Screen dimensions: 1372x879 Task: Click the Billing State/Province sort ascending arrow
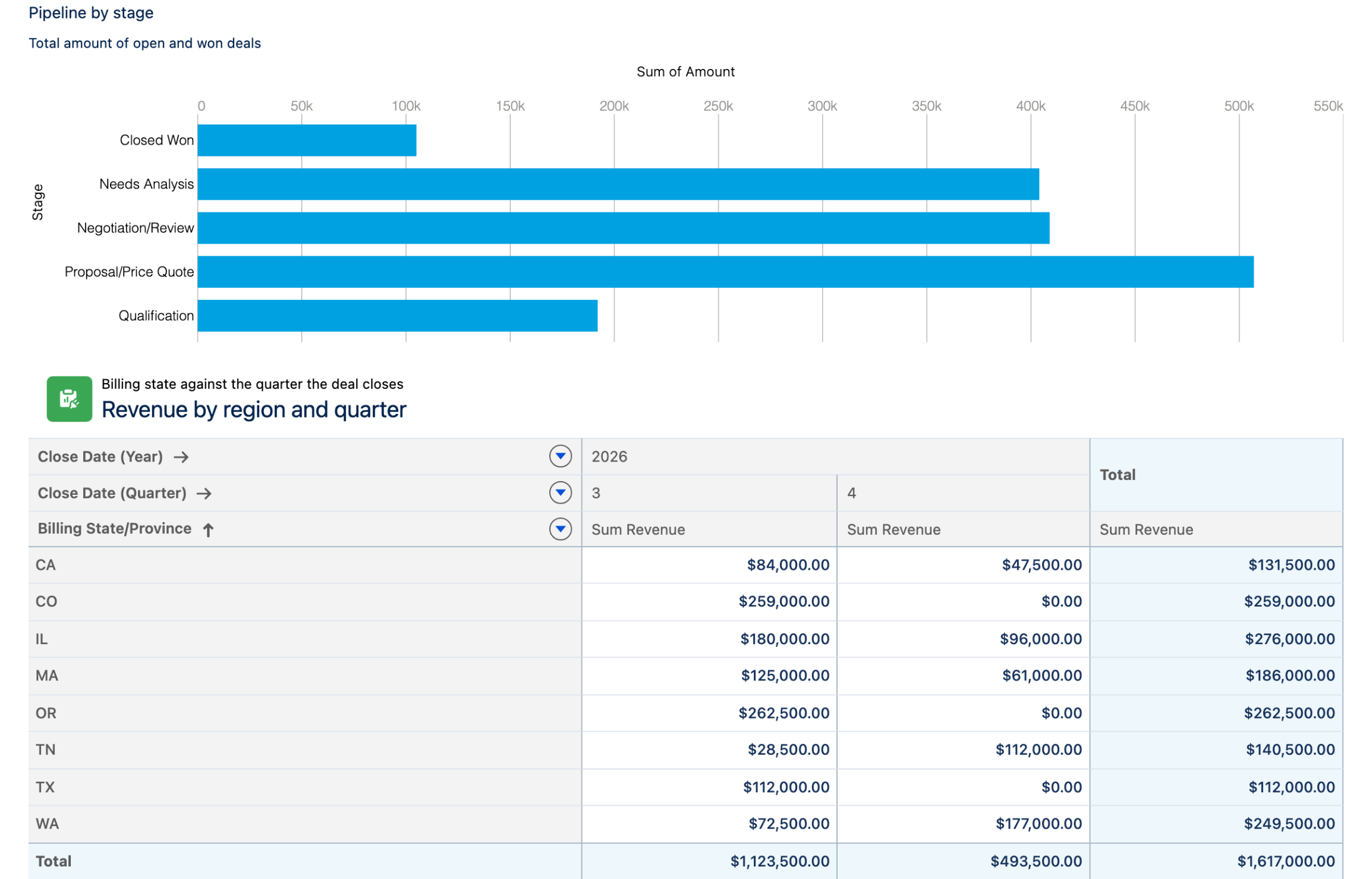click(x=208, y=529)
